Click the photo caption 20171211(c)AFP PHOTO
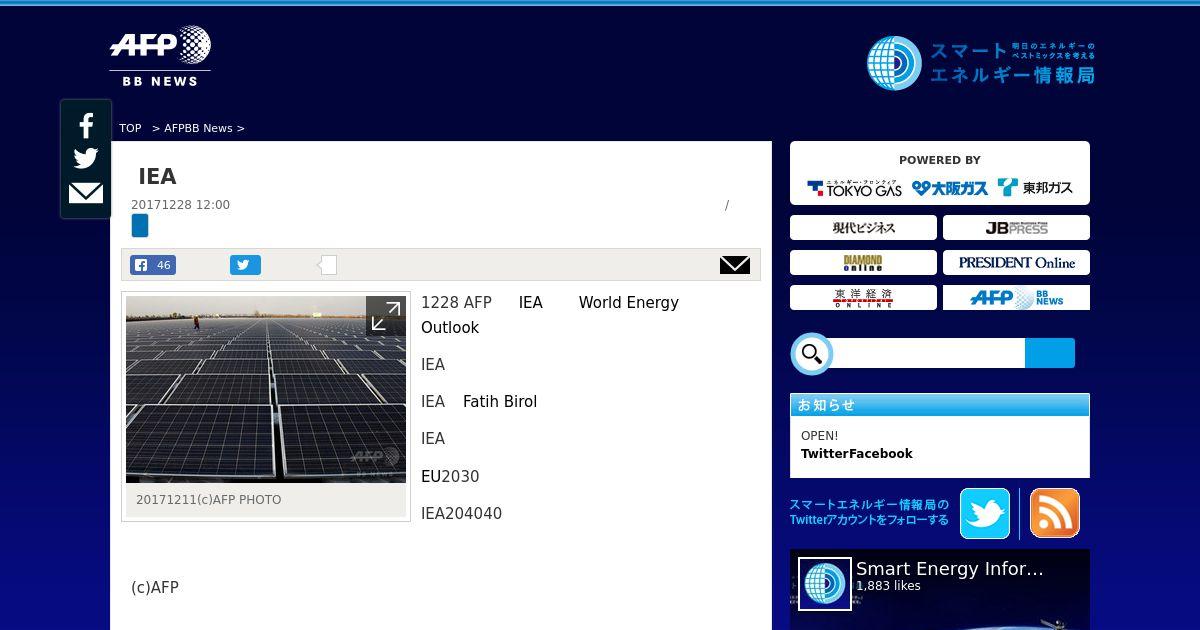Image resolution: width=1200 pixels, height=630 pixels. click(x=209, y=500)
